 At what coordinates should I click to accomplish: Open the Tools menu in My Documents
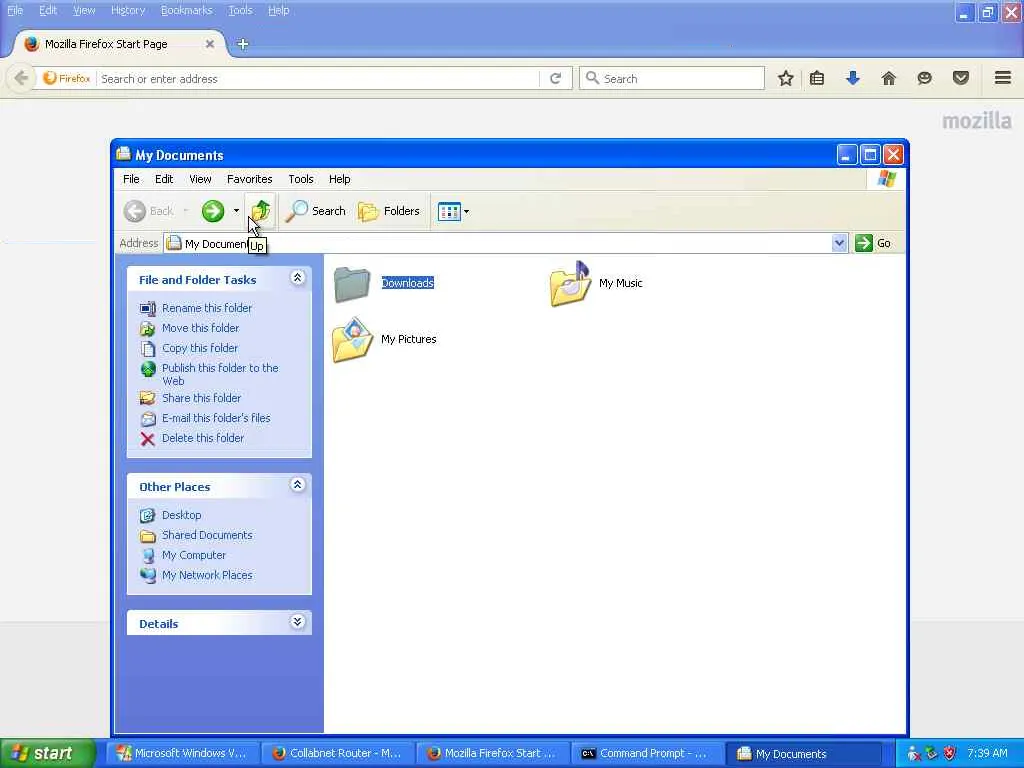tap(301, 179)
